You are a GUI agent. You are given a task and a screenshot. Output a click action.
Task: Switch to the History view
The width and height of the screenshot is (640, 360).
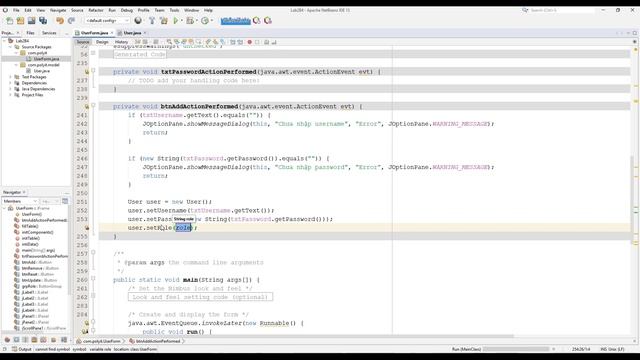[121, 42]
